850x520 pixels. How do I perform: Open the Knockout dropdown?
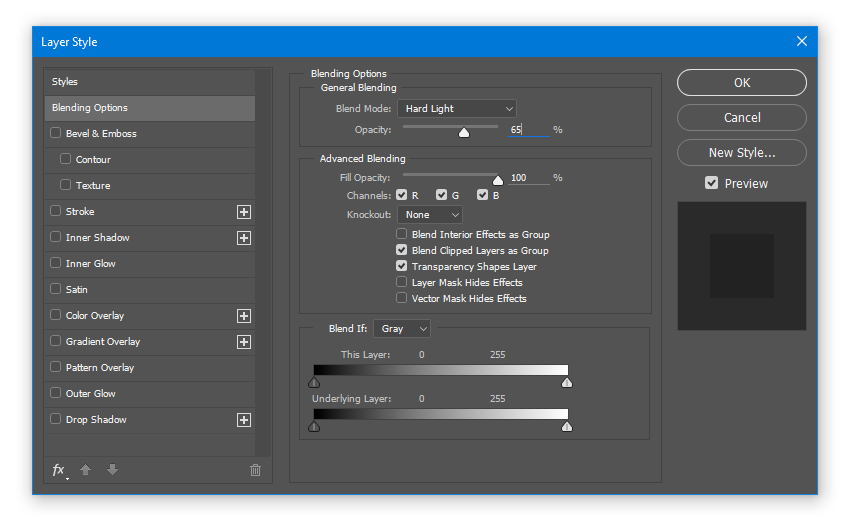pyautogui.click(x=430, y=215)
